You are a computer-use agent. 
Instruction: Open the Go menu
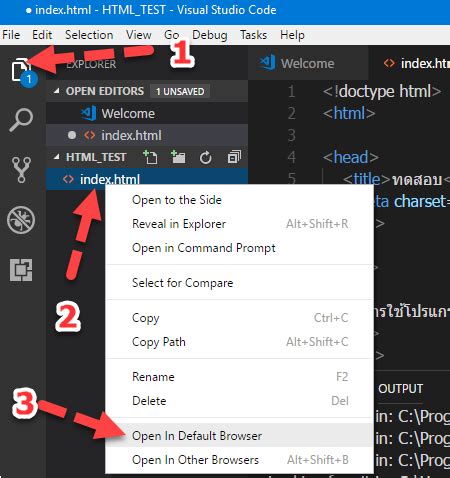[172, 35]
